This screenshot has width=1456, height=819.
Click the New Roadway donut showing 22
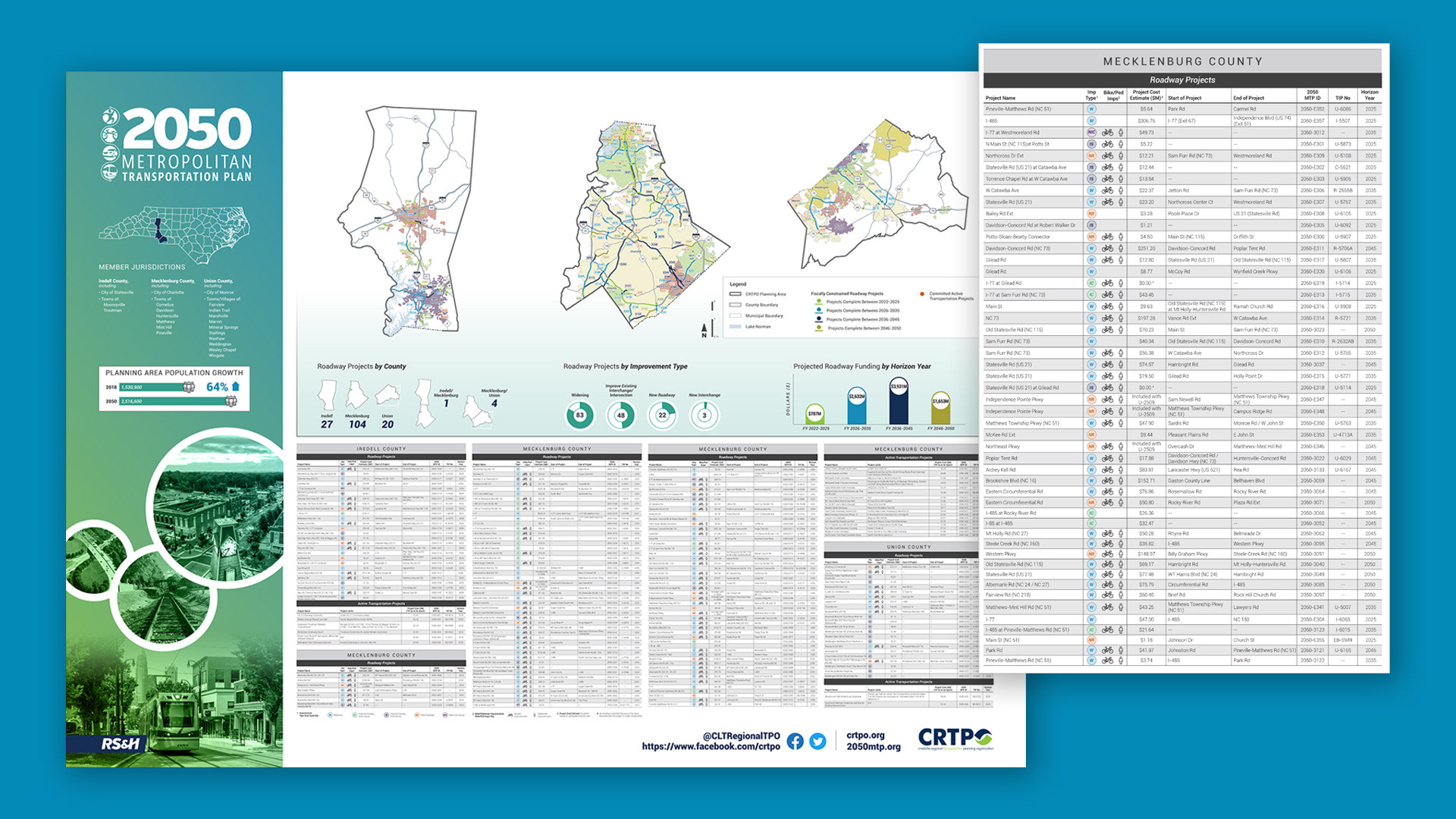[662, 415]
